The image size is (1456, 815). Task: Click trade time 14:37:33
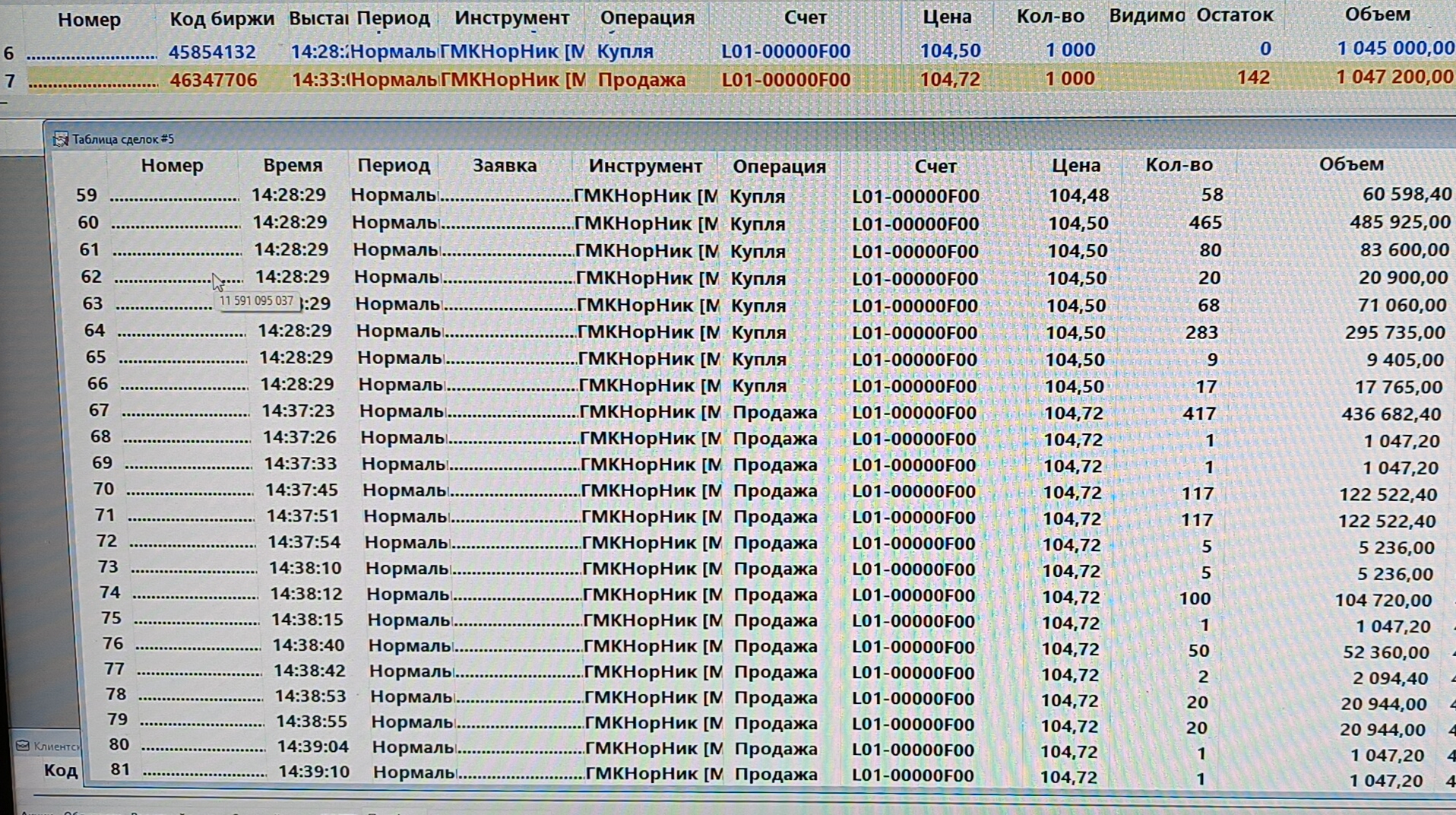(301, 464)
